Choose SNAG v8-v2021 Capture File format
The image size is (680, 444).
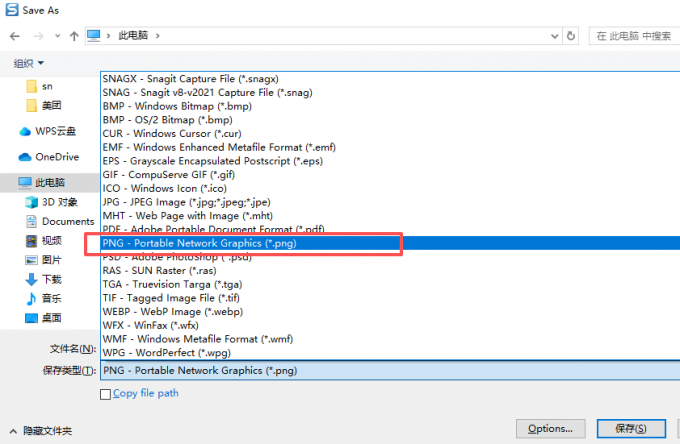[390, 92]
